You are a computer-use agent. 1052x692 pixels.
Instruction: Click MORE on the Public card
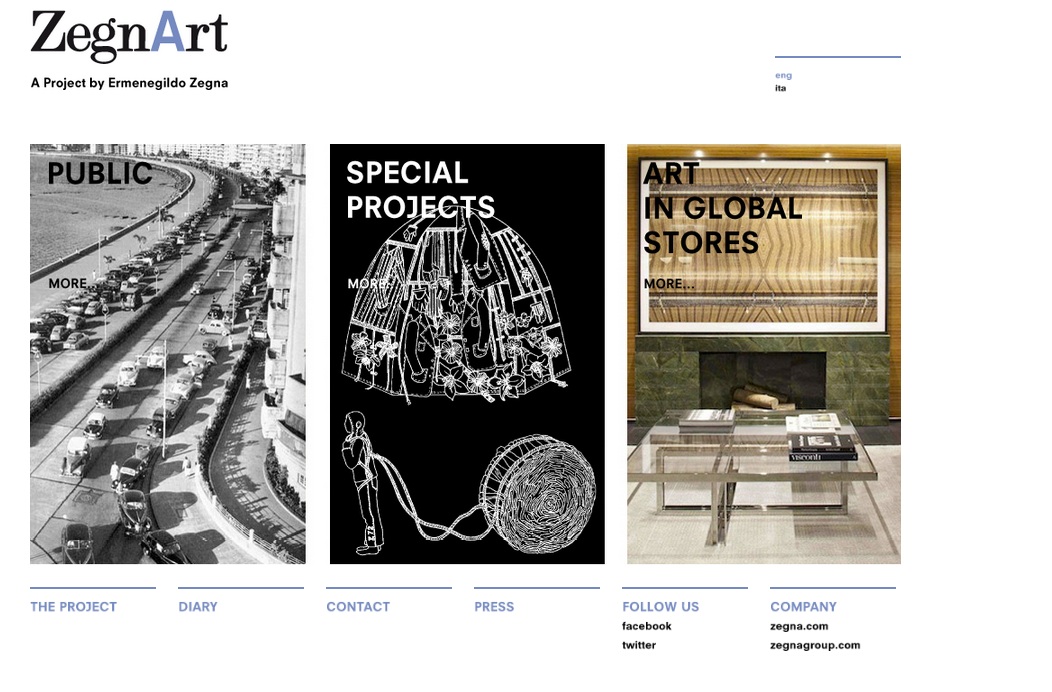[x=70, y=284]
